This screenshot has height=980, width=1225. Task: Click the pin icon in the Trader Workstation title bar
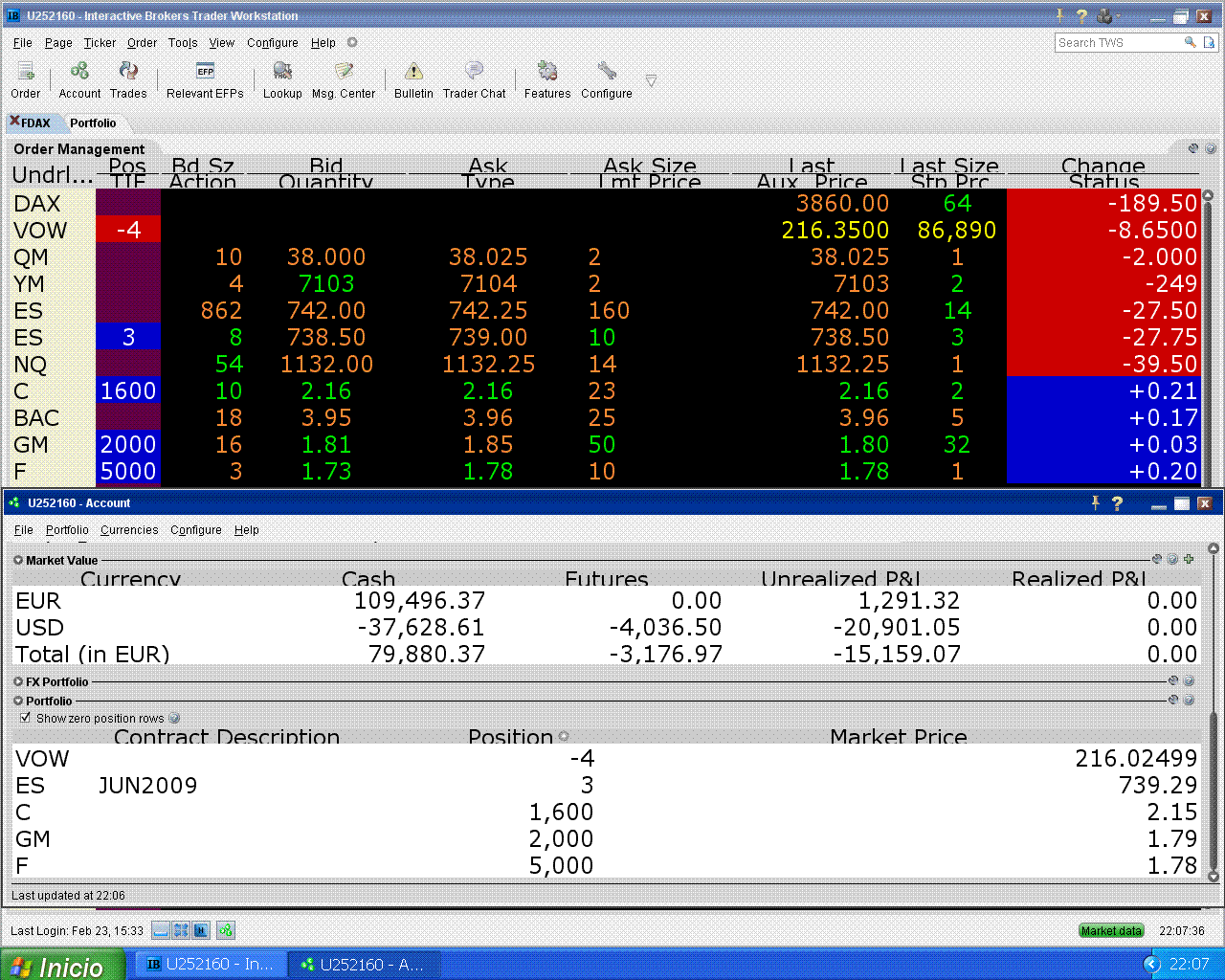click(x=1059, y=15)
